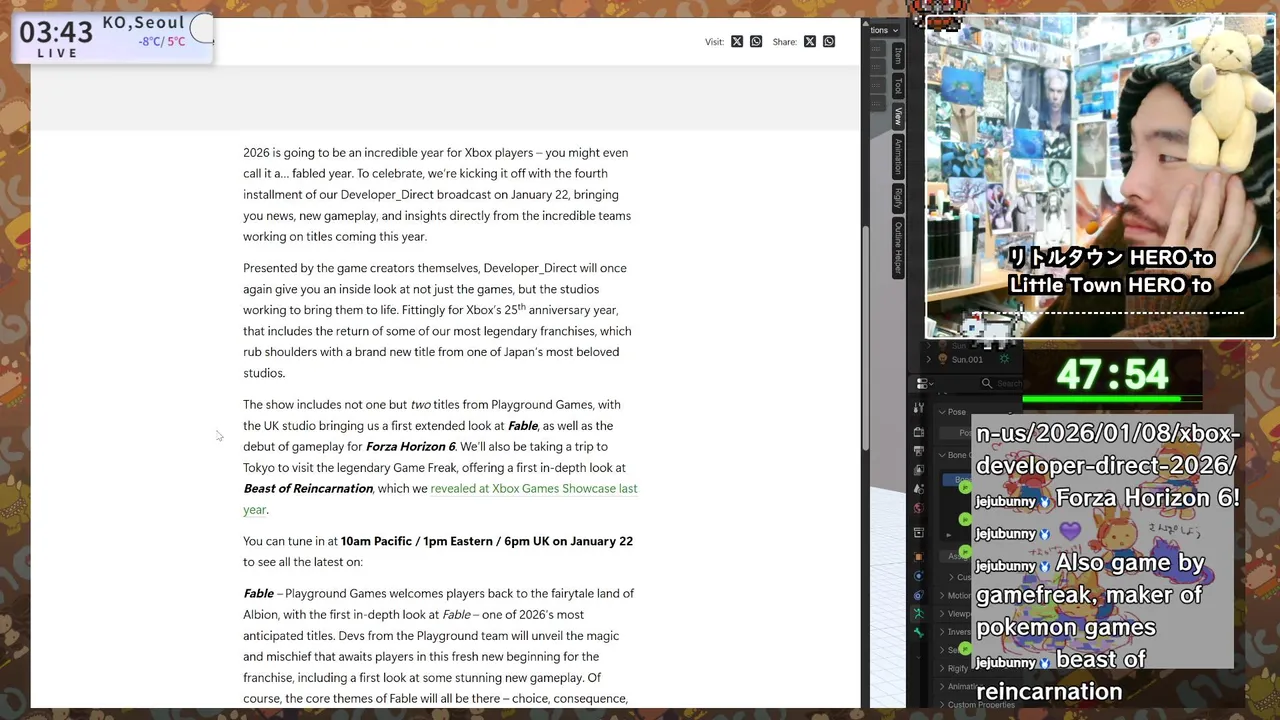1280x720 pixels.
Task: Open the properties editor type dropdown
Action: tap(924, 384)
